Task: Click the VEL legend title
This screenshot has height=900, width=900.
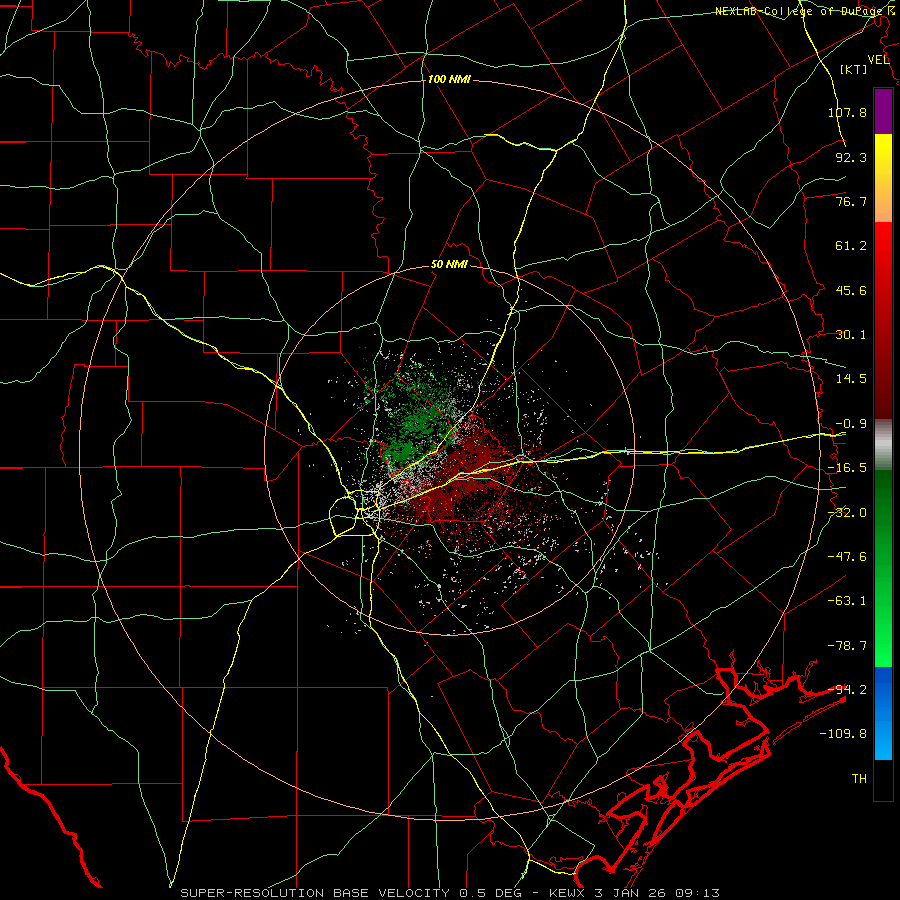Action: (878, 60)
